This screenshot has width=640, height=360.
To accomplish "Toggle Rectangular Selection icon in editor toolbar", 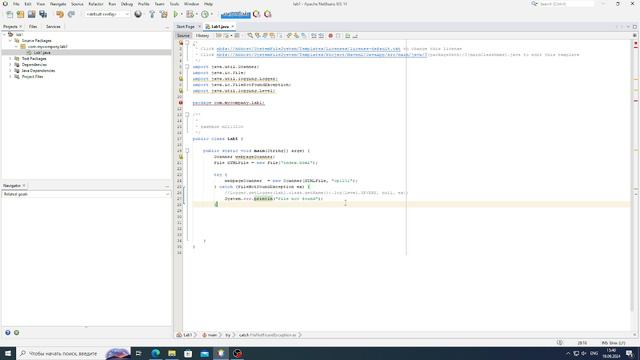I will (x=280, y=36).
